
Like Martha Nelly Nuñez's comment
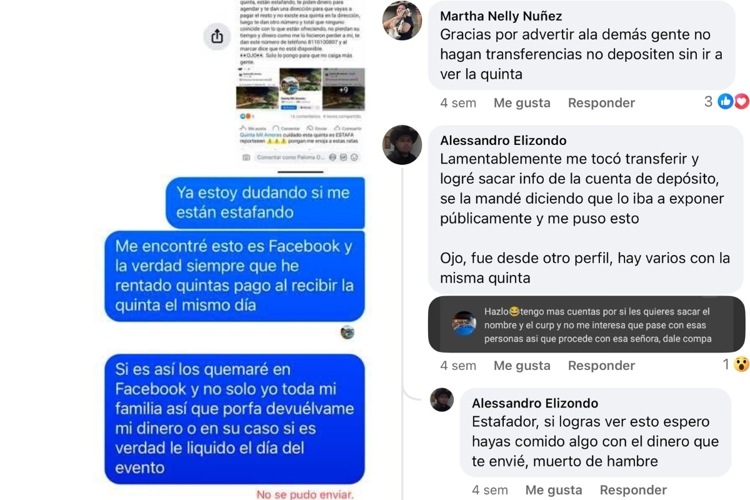click(522, 103)
